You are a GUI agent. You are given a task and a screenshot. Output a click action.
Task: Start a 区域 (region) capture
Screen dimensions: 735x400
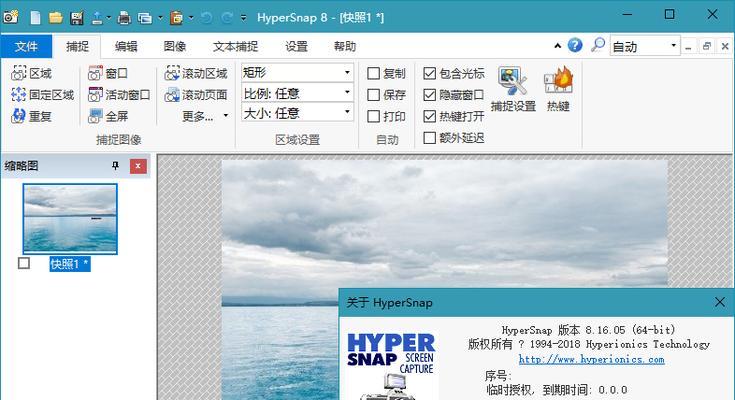(x=31, y=73)
